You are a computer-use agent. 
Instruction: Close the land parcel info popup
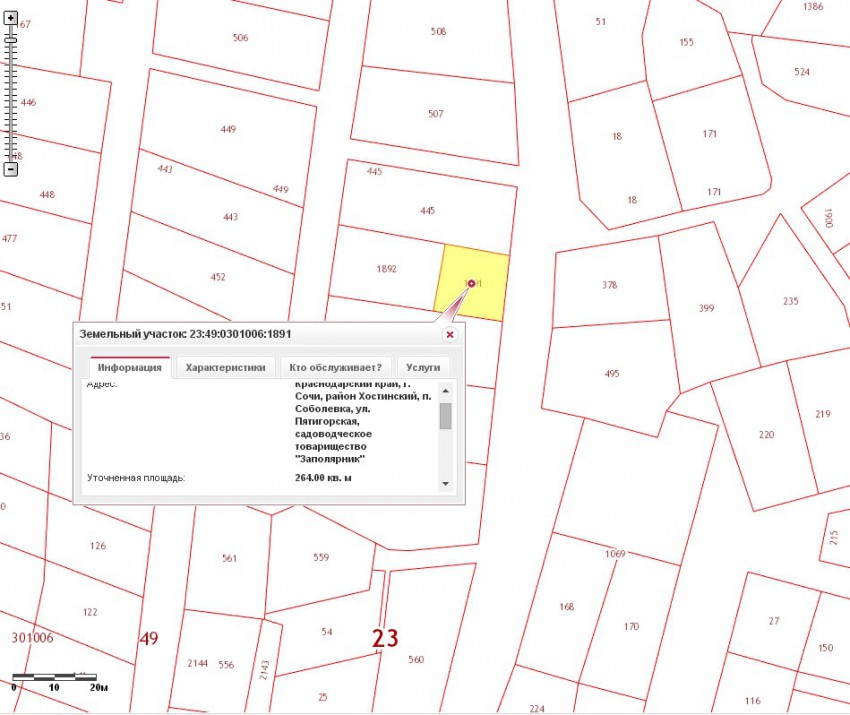449,335
